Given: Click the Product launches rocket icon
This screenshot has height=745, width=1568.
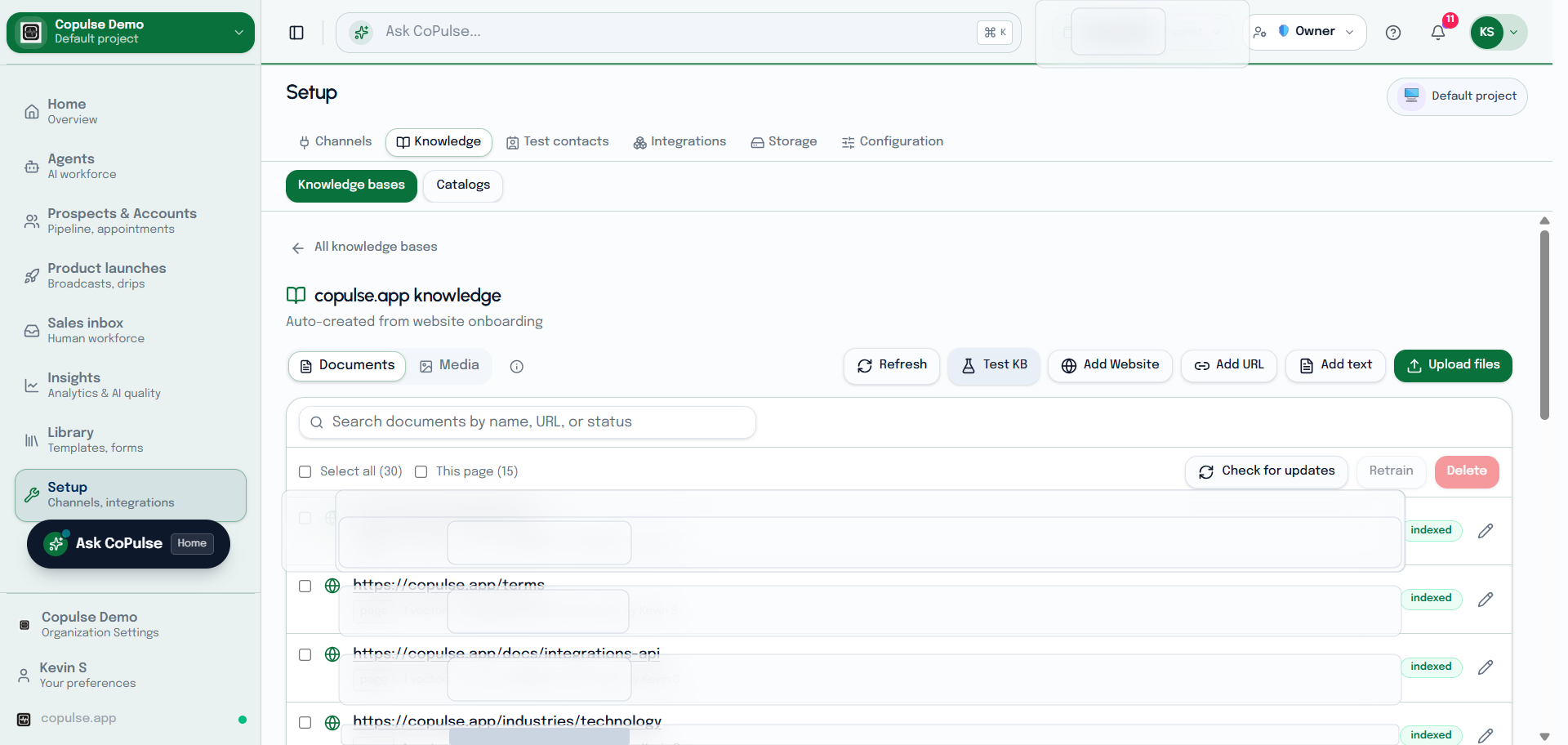Looking at the screenshot, I should 31,276.
